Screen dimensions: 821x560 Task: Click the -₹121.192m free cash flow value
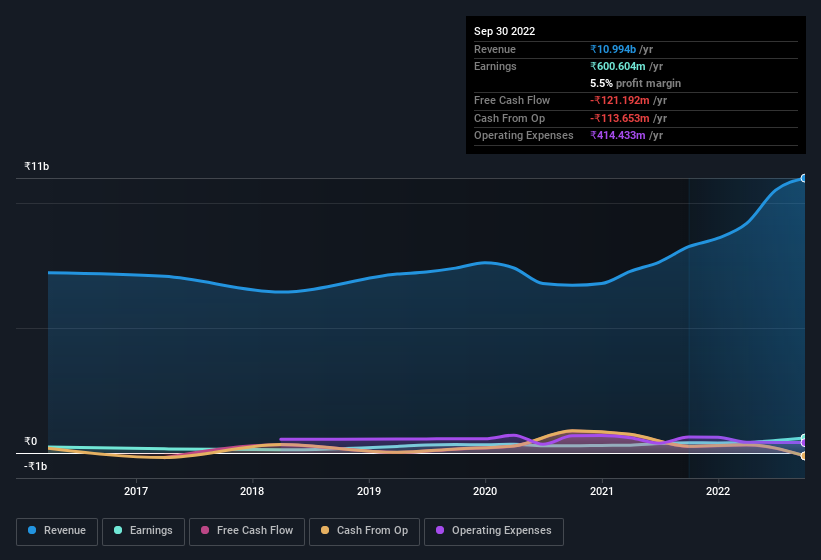pyautogui.click(x=619, y=100)
